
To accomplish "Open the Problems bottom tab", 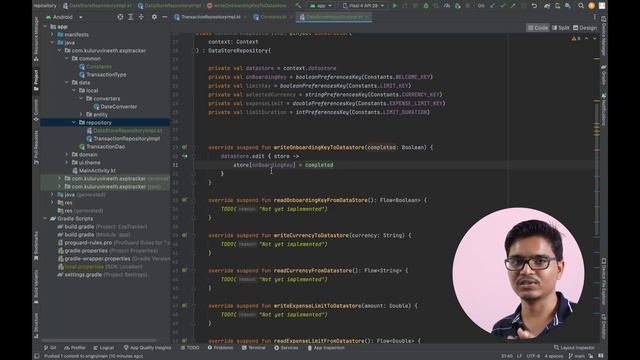I will point(220,348).
